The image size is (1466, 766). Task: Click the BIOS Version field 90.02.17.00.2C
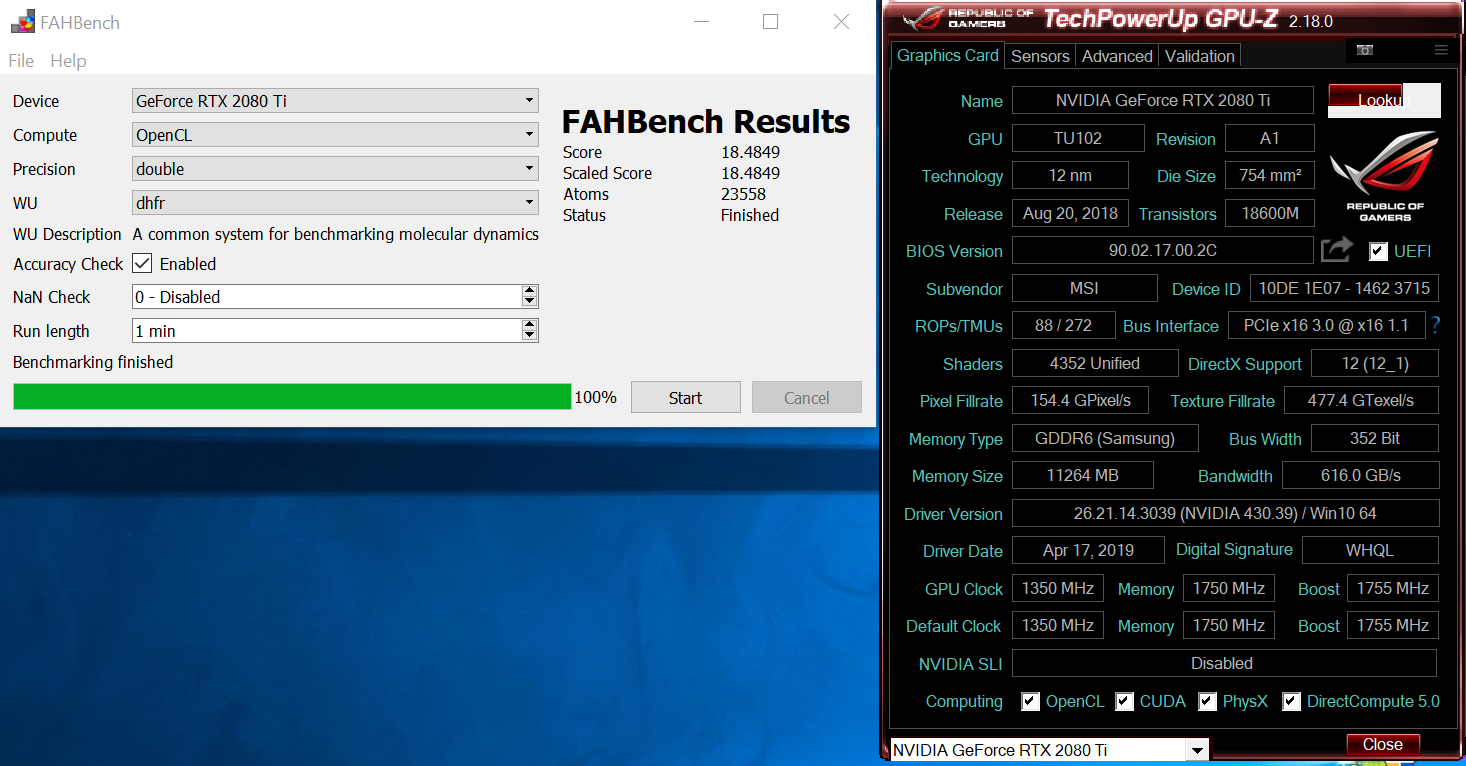pyautogui.click(x=1163, y=250)
